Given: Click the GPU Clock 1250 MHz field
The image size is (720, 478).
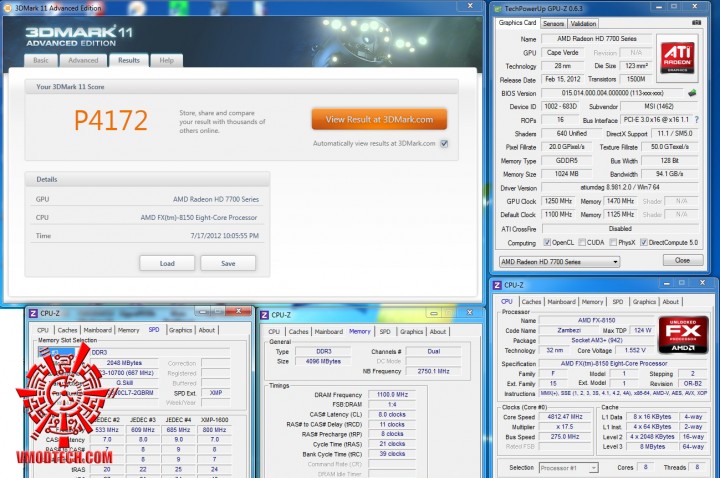Looking at the screenshot, I should tap(558, 201).
